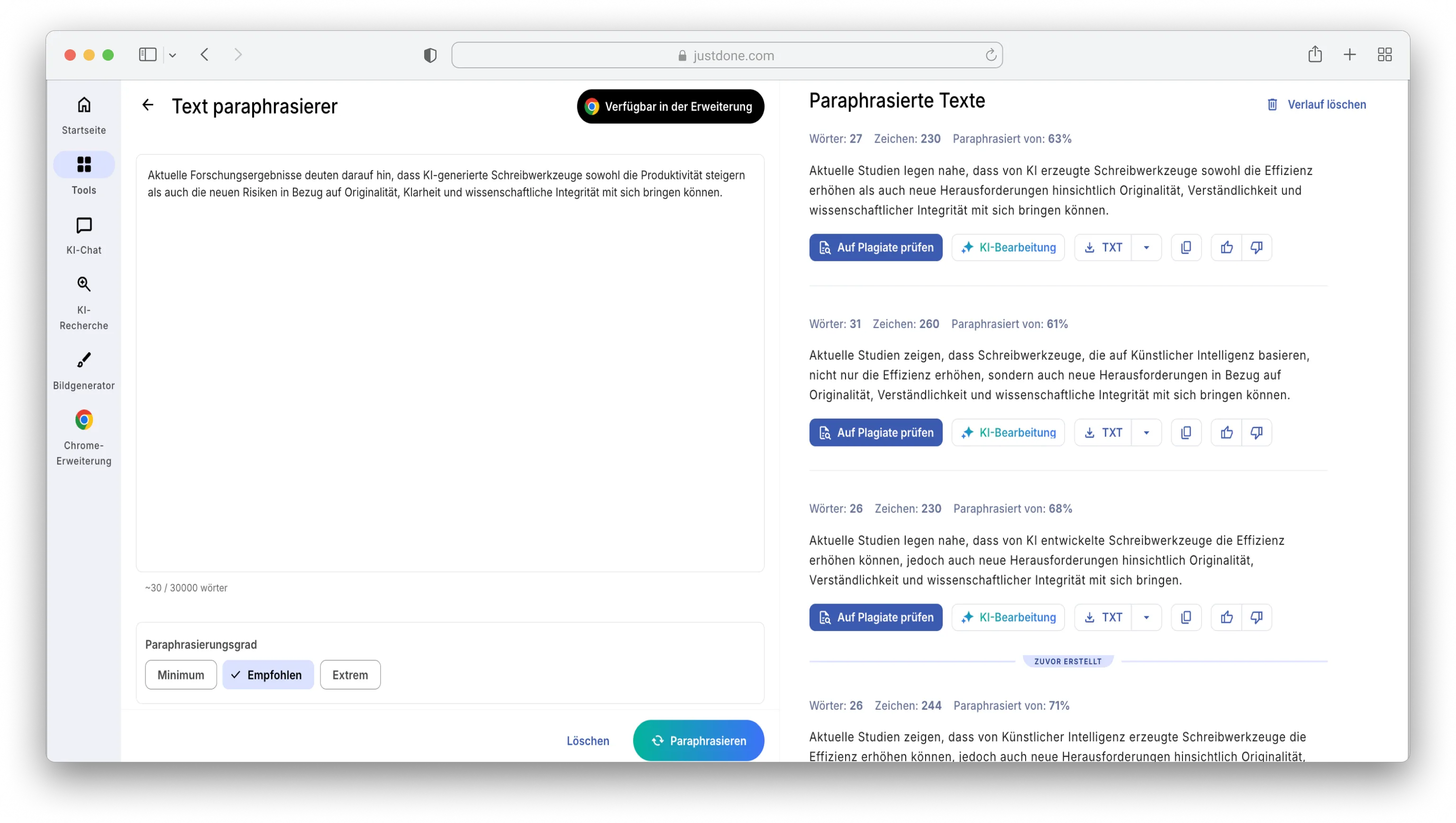Click the Startseite home icon
The height and width of the screenshot is (823, 1456).
tap(83, 105)
